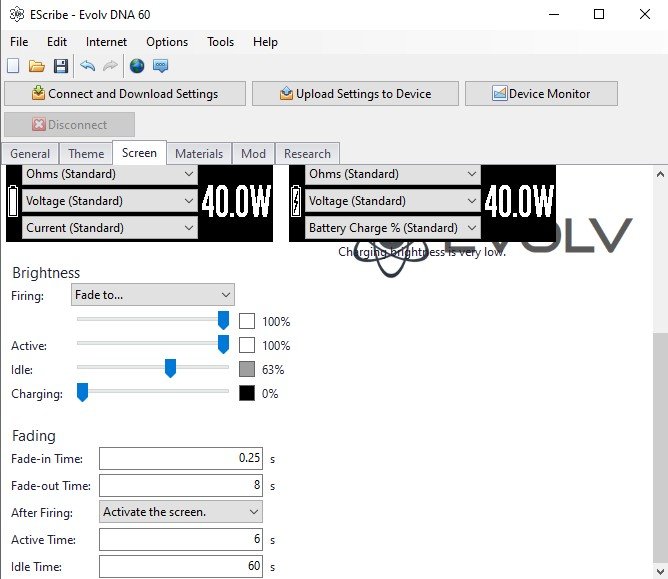Open the File menu
Image resolution: width=668 pixels, height=579 pixels.
(19, 42)
